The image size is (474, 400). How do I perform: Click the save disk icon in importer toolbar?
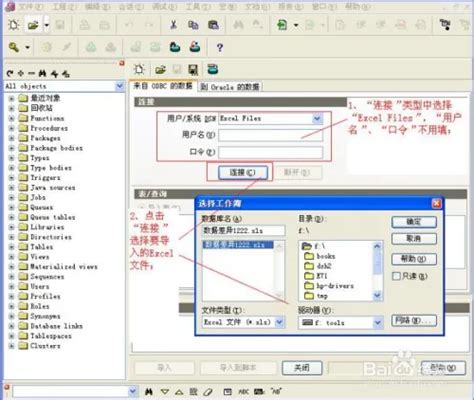193,69
